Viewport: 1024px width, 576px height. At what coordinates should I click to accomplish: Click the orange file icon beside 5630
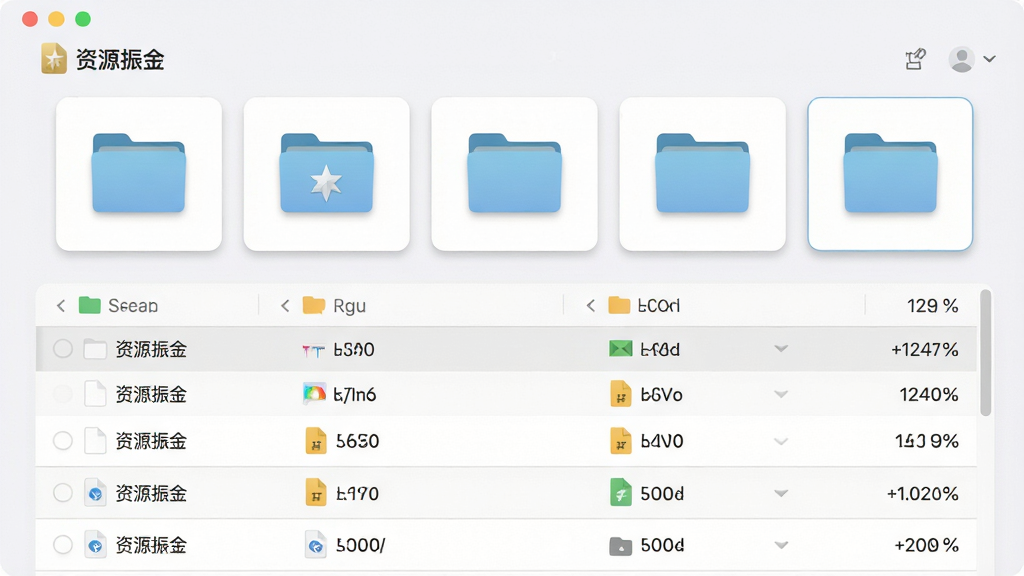coord(316,441)
